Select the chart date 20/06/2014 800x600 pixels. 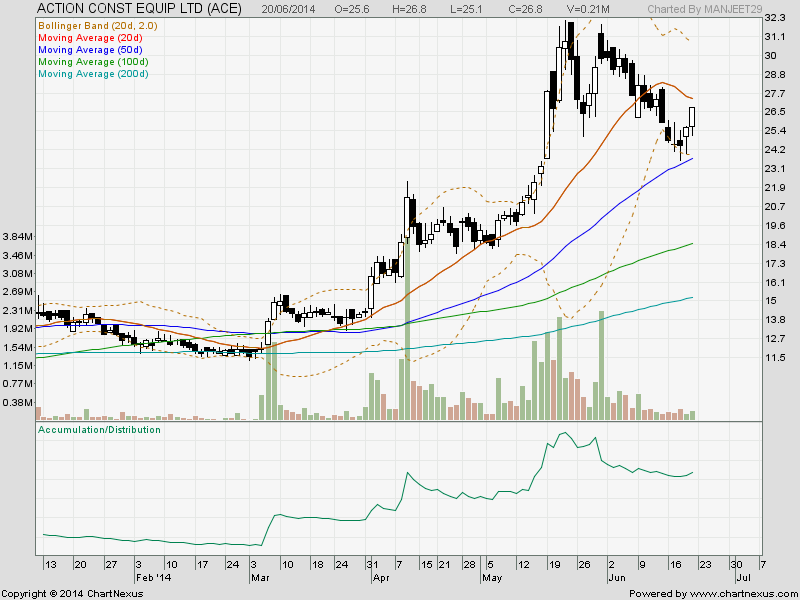coord(288,9)
